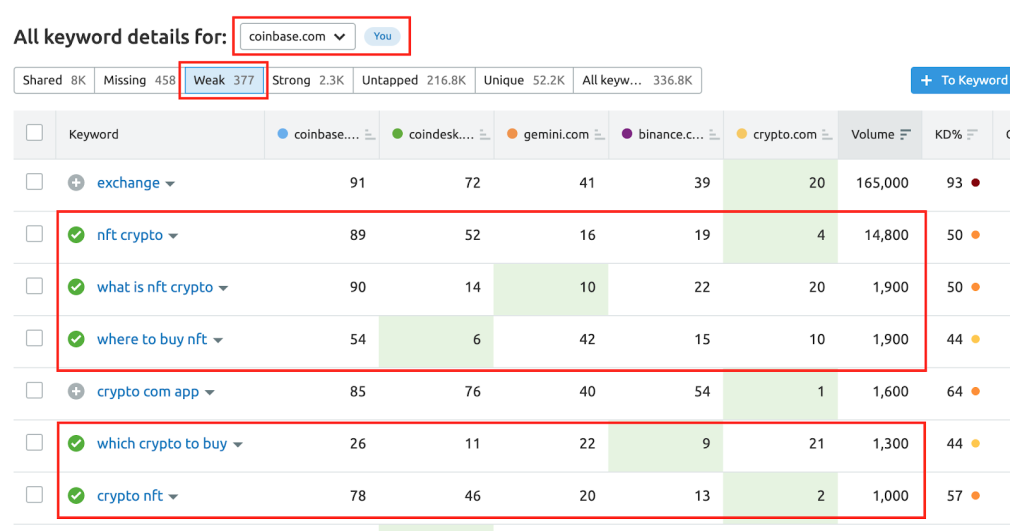Expand the arrow next to nft crypto keyword

tap(174, 236)
